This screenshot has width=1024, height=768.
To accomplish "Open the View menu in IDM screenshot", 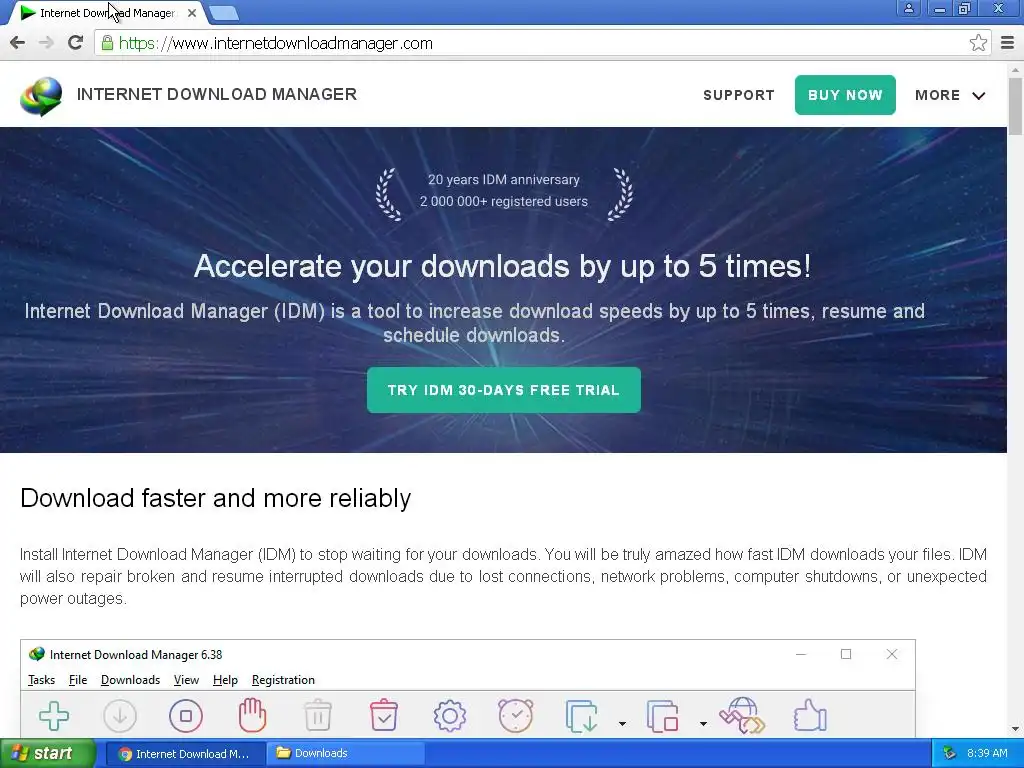I will pos(186,680).
